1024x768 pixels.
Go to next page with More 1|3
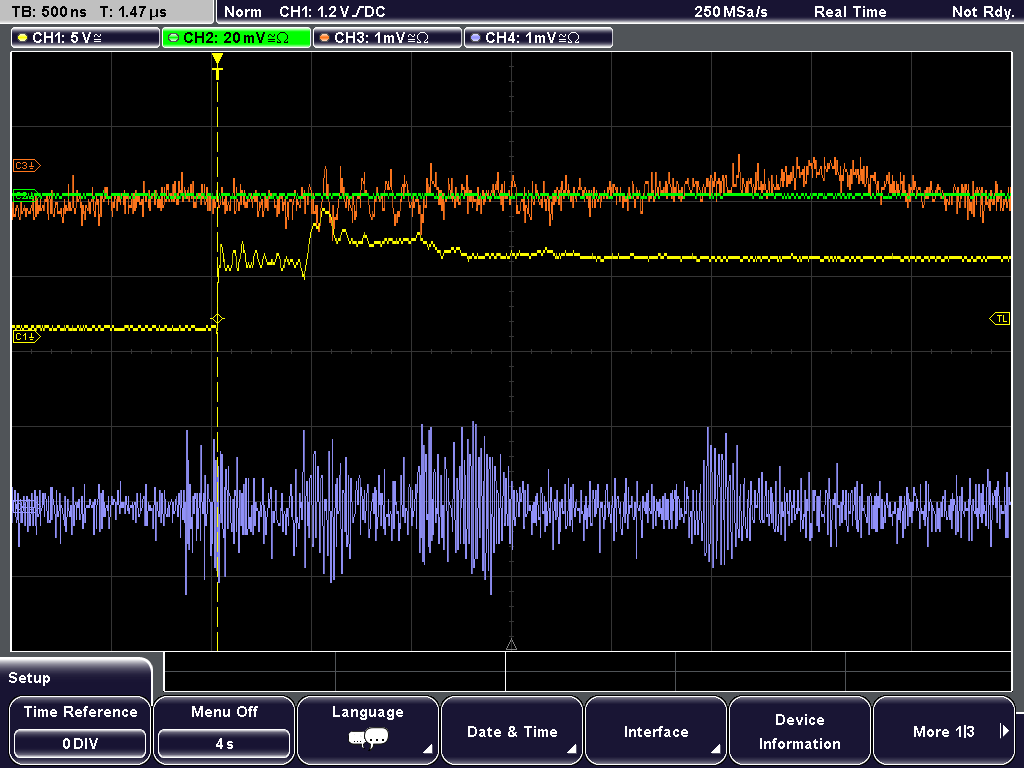(x=944, y=730)
